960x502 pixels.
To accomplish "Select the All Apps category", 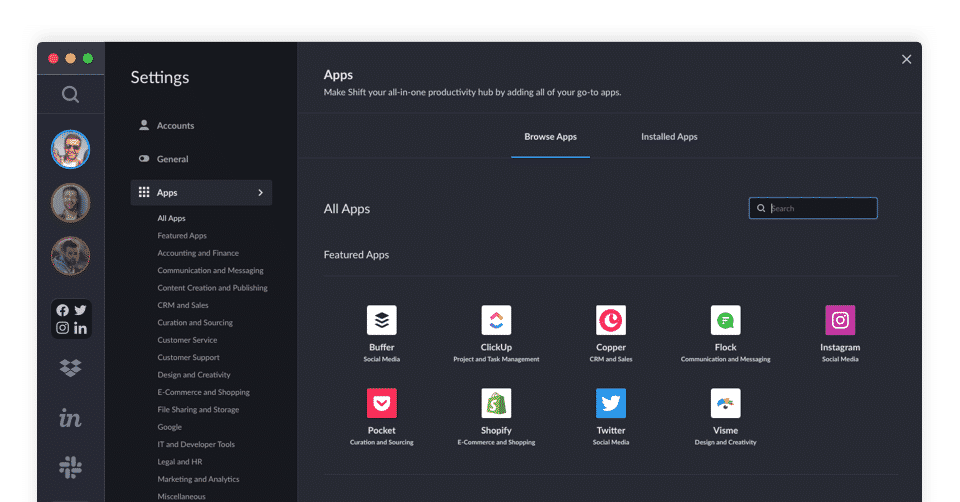I will [x=171, y=218].
